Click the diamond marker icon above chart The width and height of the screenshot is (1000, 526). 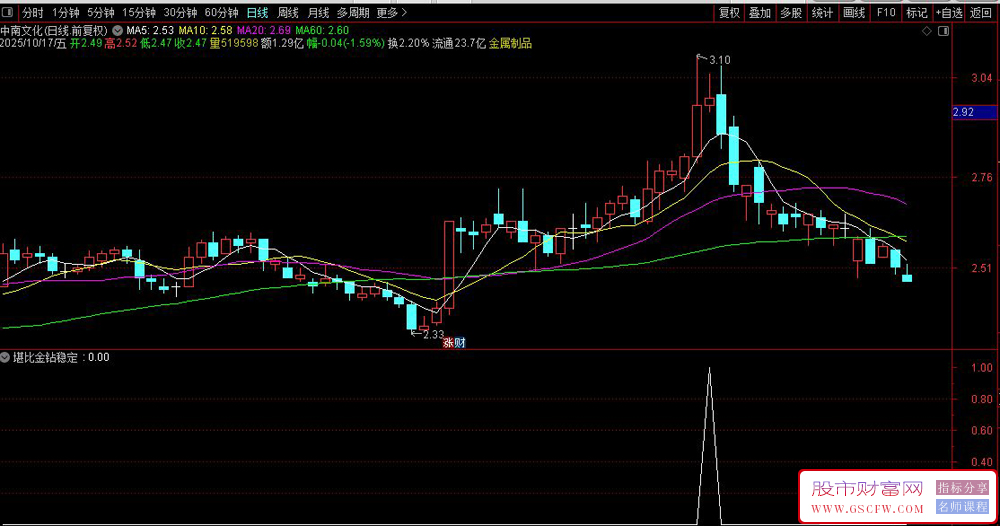[927, 31]
